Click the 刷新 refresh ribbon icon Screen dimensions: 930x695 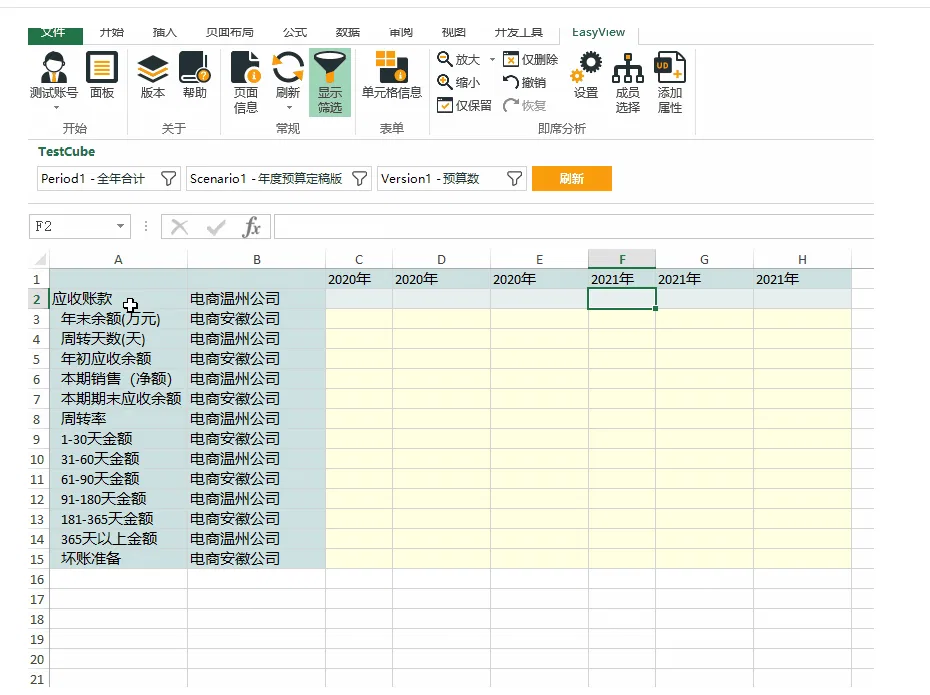tap(288, 67)
